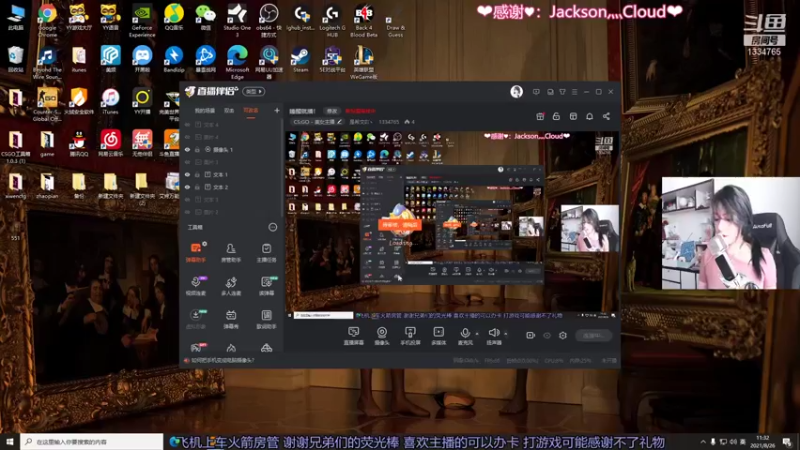Screen dimensions: 800x450
Task: Open the 房管助手 tool icon
Action: click(231, 252)
